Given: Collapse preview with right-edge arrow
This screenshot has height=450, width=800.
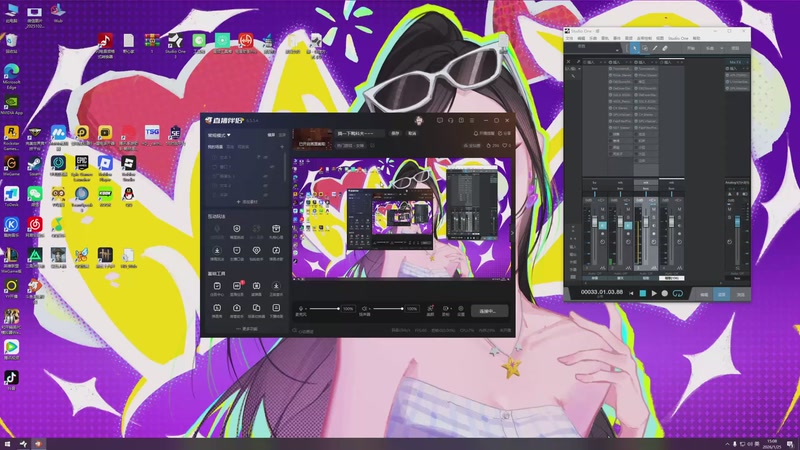Looking at the screenshot, I should point(512,233).
